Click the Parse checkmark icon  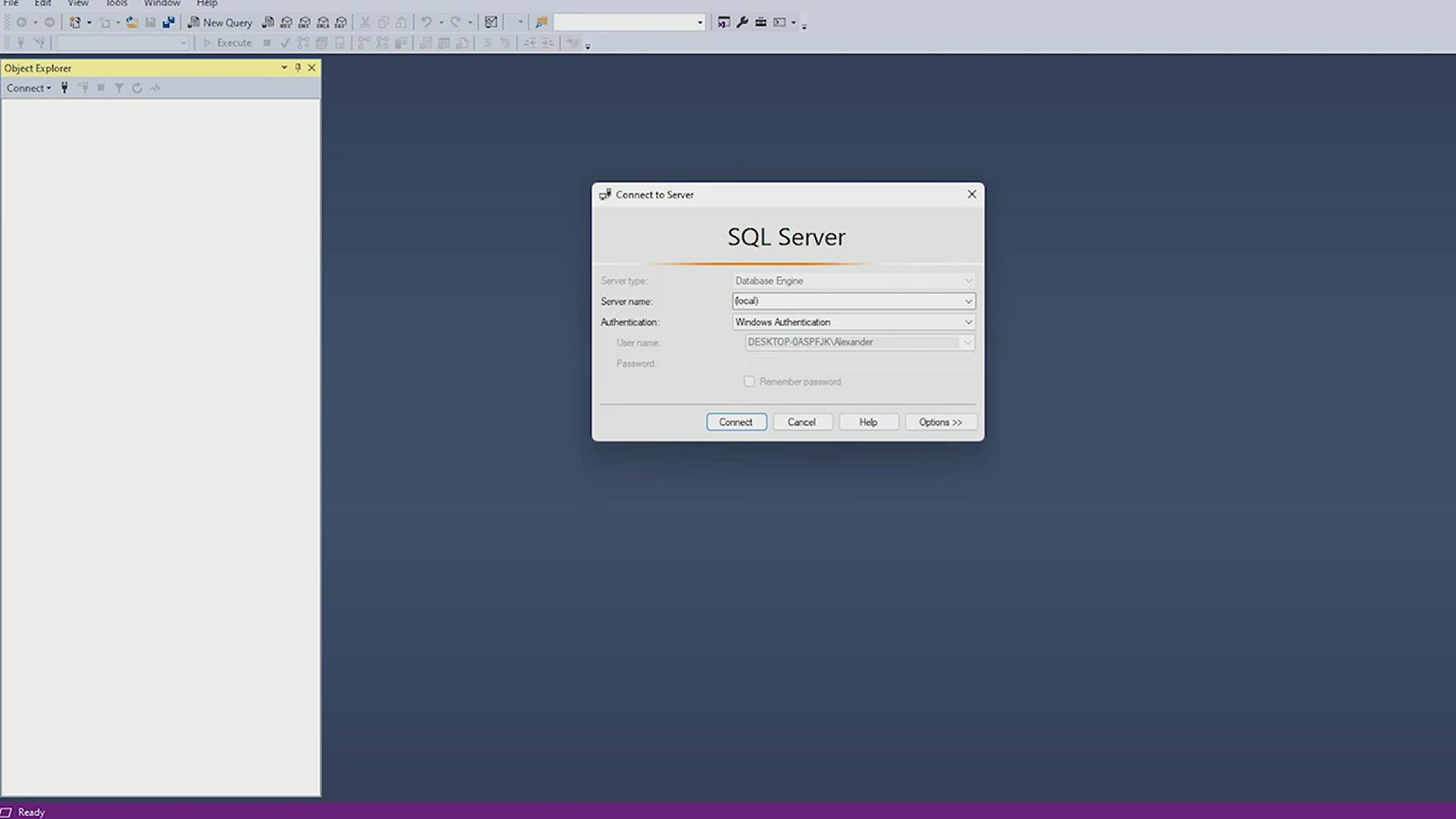[285, 42]
